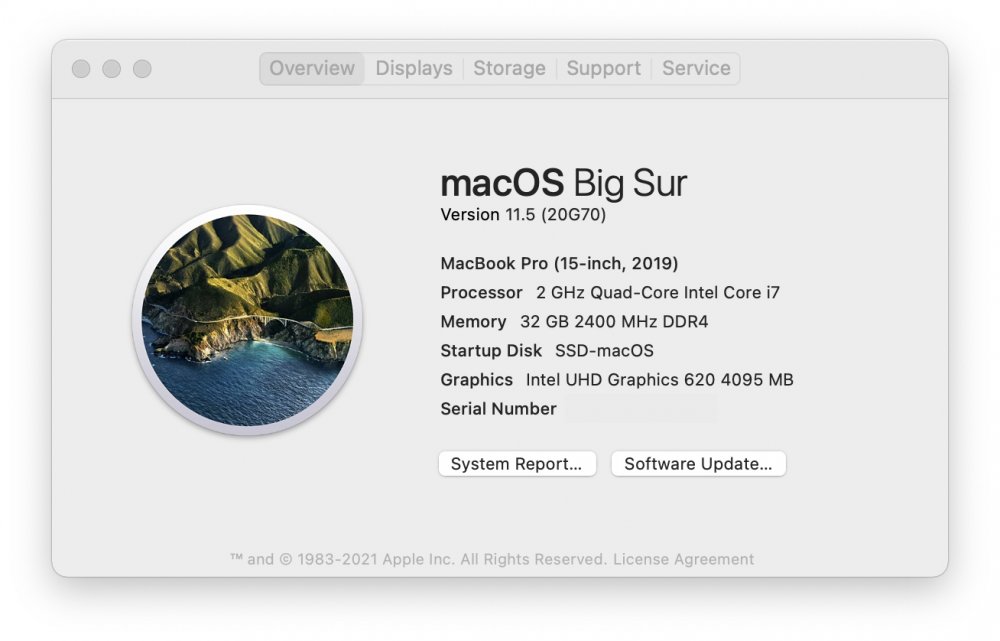The image size is (1000, 641).
Task: Open the Displays tab
Action: [x=414, y=68]
